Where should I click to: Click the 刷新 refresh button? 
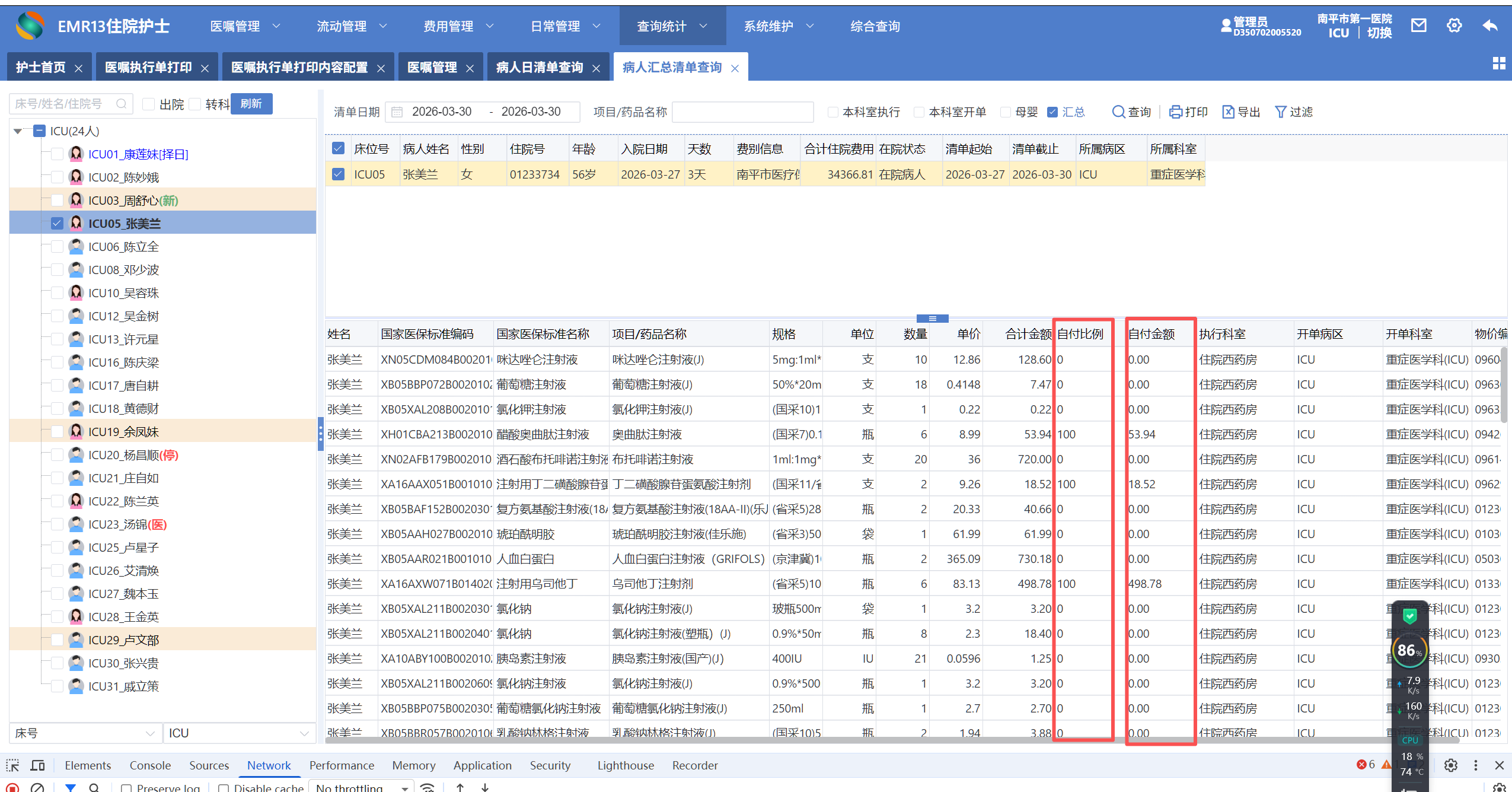pos(251,104)
